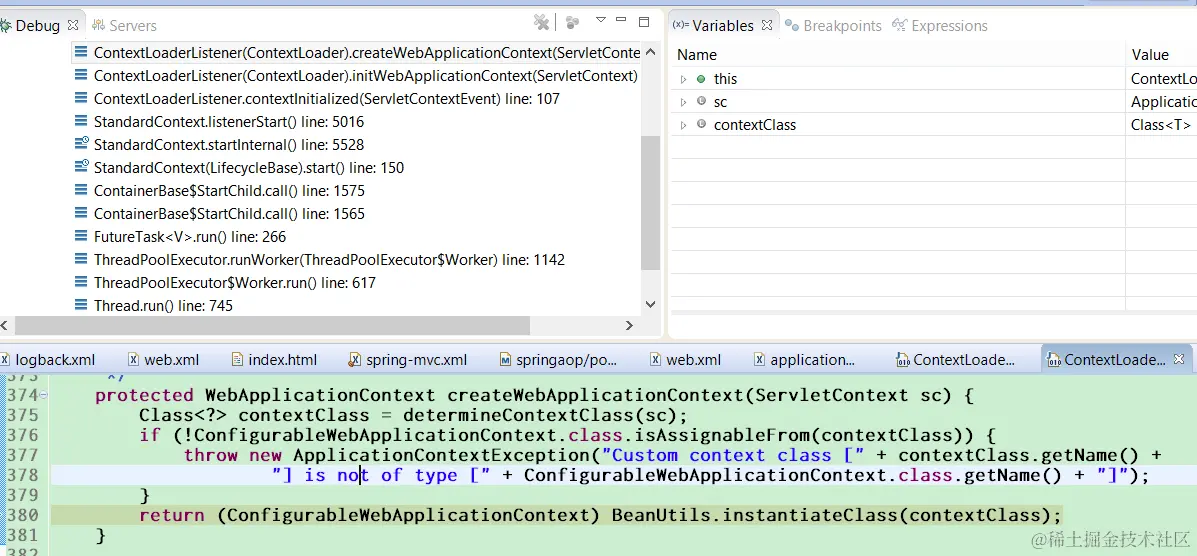Image resolution: width=1197 pixels, height=556 pixels.
Task: Click the Debug vertical scrollbar thumb
Action: pyautogui.click(x=650, y=202)
